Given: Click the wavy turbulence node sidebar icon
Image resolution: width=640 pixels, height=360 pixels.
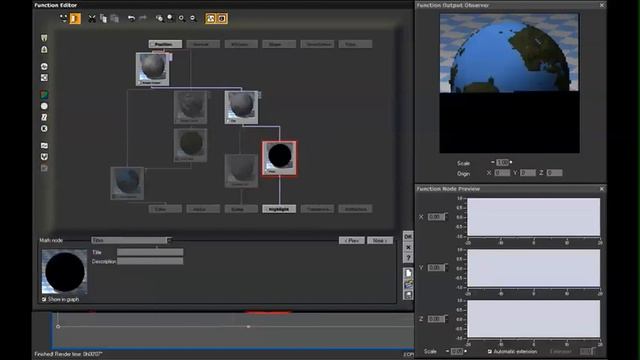Looking at the screenshot, I should tap(44, 145).
